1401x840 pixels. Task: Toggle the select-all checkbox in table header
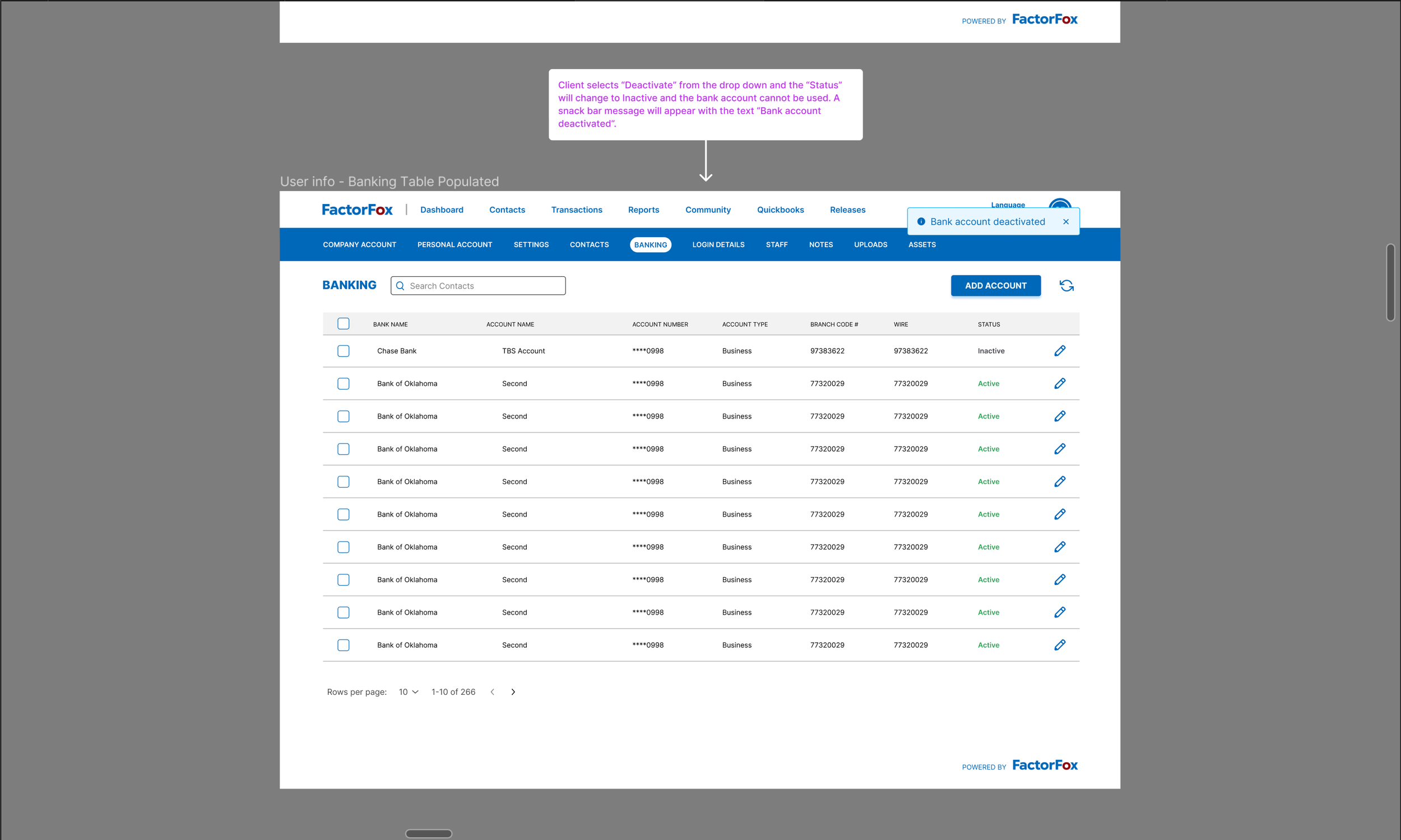pyautogui.click(x=343, y=324)
